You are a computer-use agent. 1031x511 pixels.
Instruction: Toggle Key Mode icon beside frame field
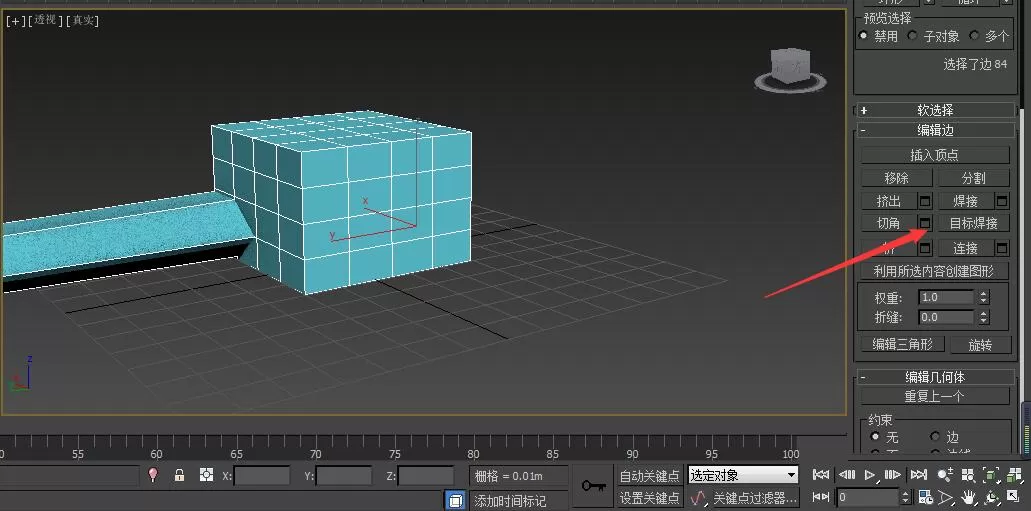coord(821,497)
